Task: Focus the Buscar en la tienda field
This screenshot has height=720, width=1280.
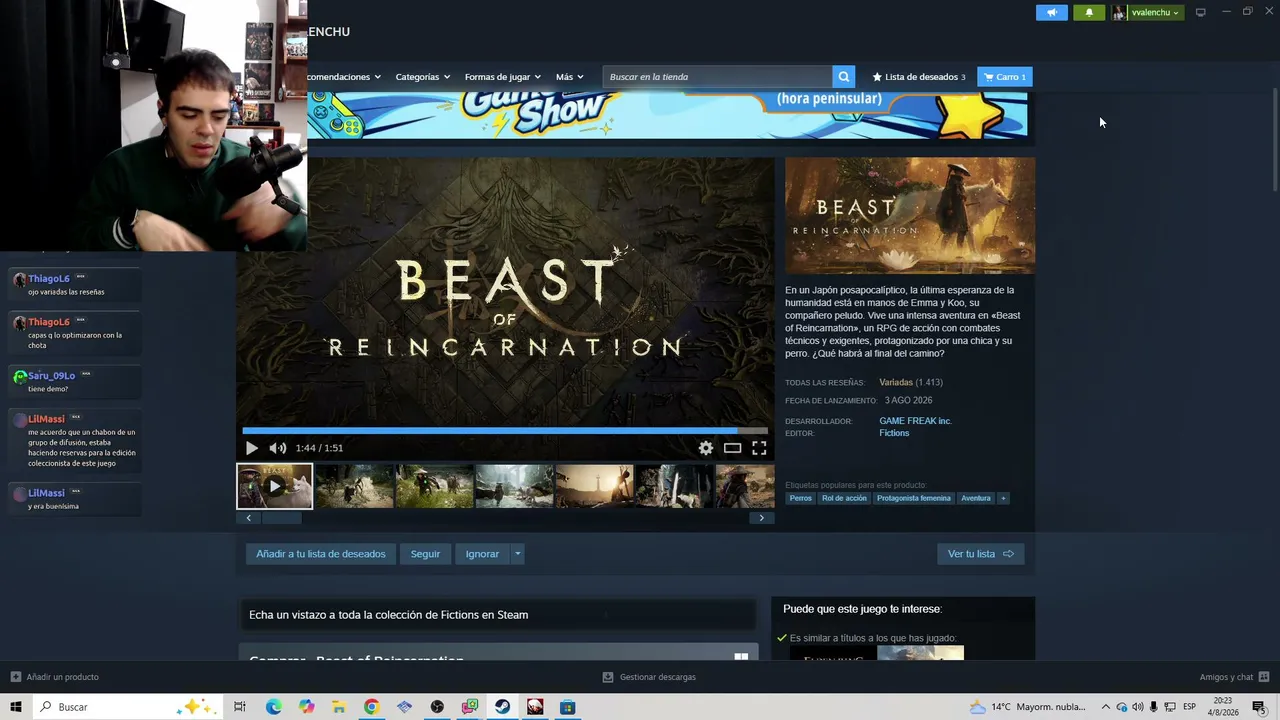Action: [718, 77]
